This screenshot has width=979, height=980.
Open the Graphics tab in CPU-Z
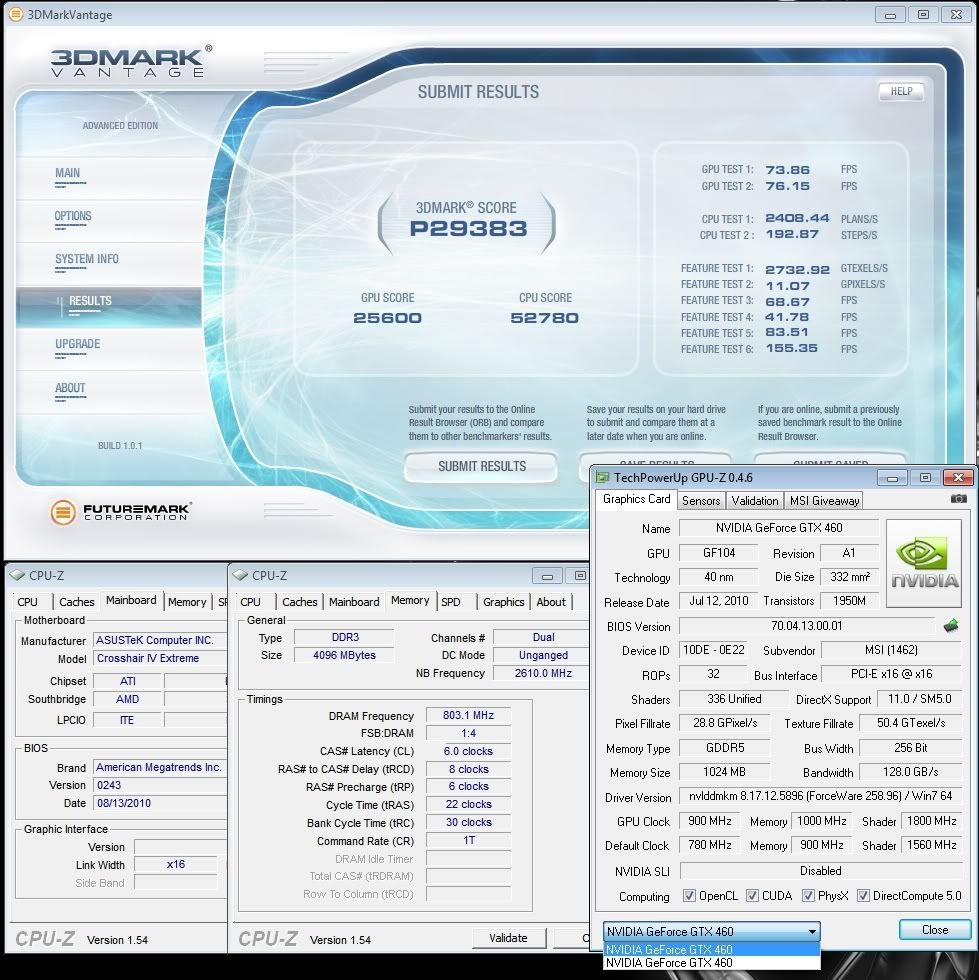point(503,602)
